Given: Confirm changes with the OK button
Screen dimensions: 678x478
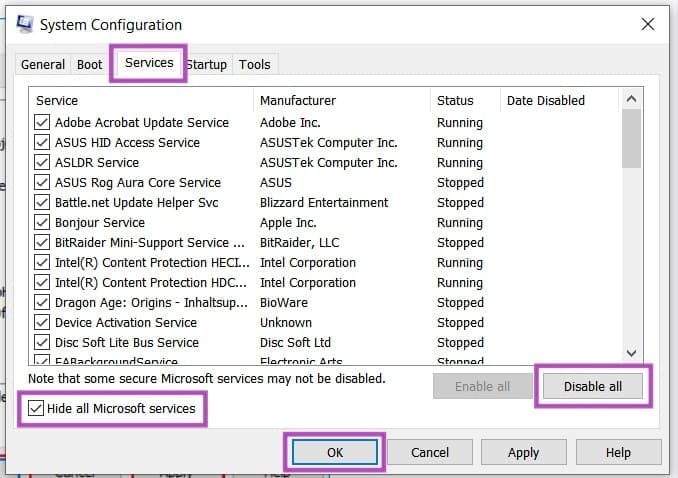Looking at the screenshot, I should (335, 453).
